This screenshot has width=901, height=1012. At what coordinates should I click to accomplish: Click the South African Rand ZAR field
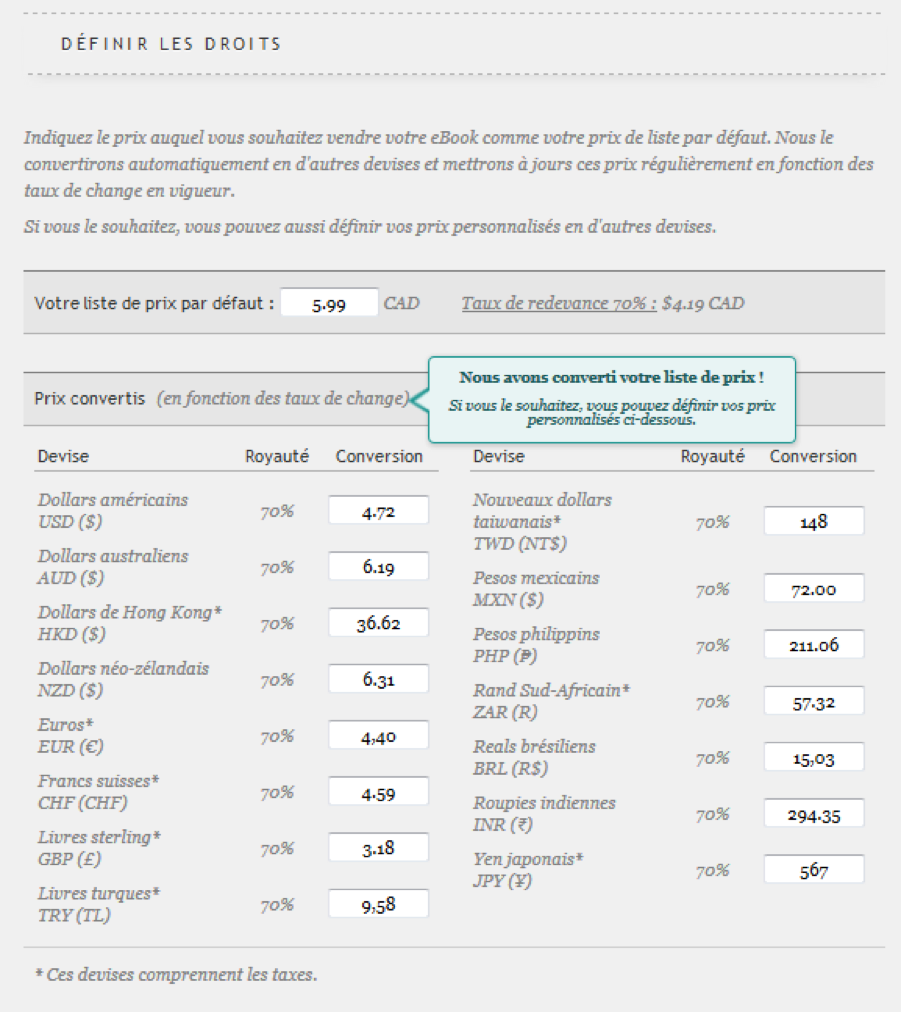pos(814,702)
